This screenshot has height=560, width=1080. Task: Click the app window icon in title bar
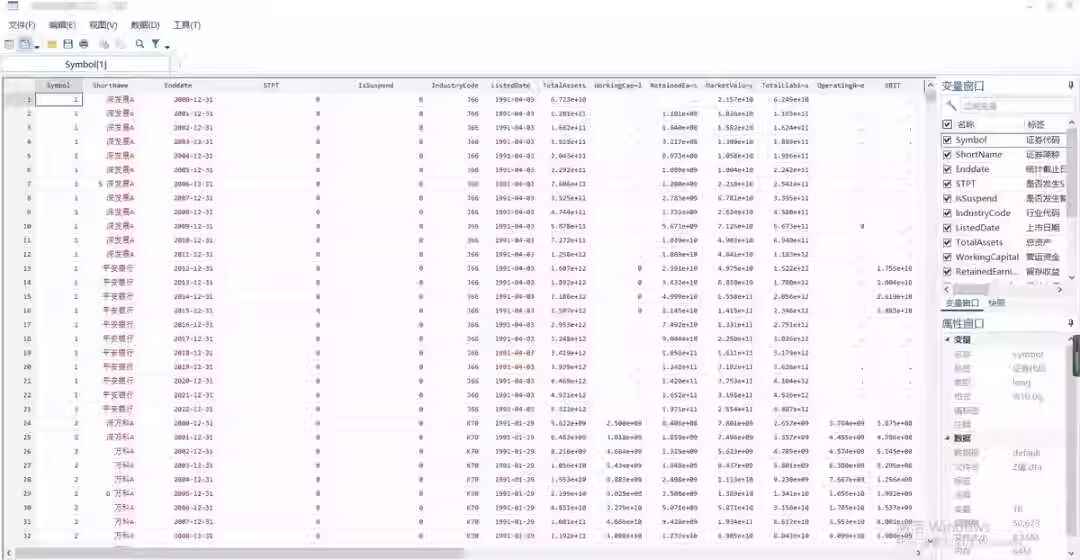click(x=12, y=6)
